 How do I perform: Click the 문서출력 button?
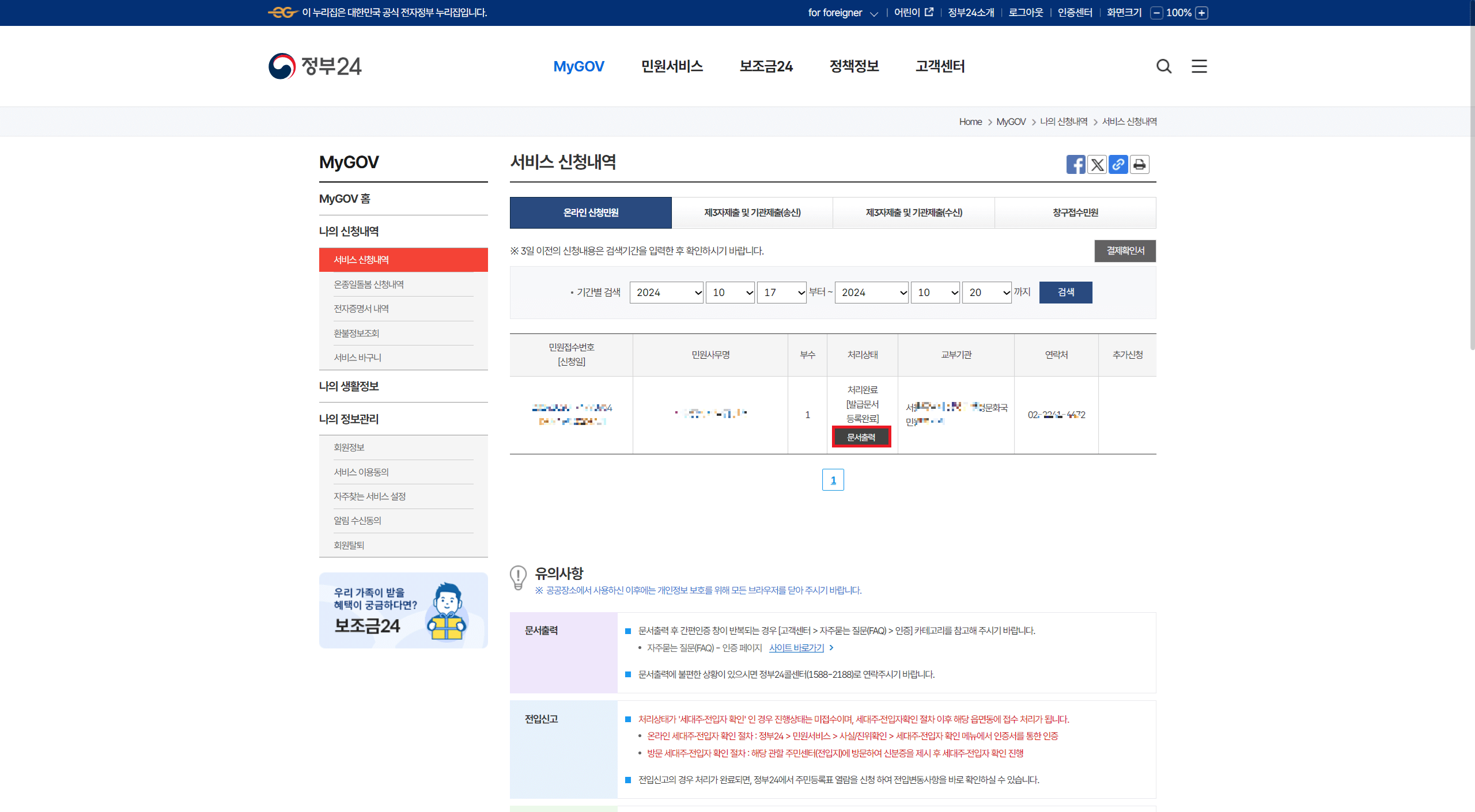[x=861, y=437]
